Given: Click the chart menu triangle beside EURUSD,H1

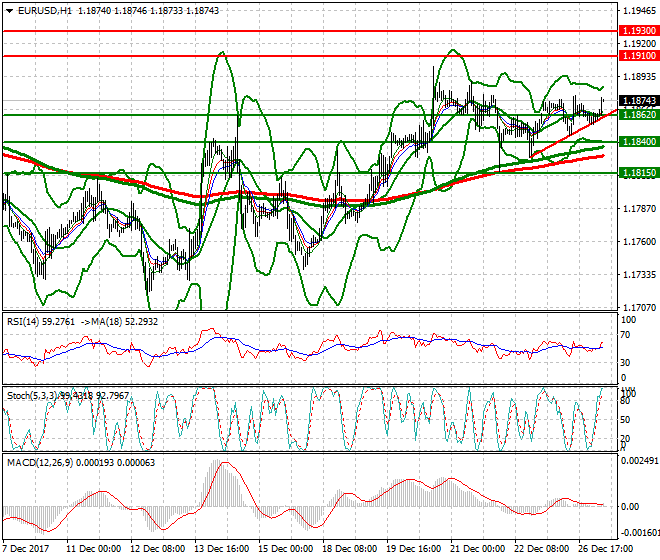Looking at the screenshot, I should click(x=10, y=11).
